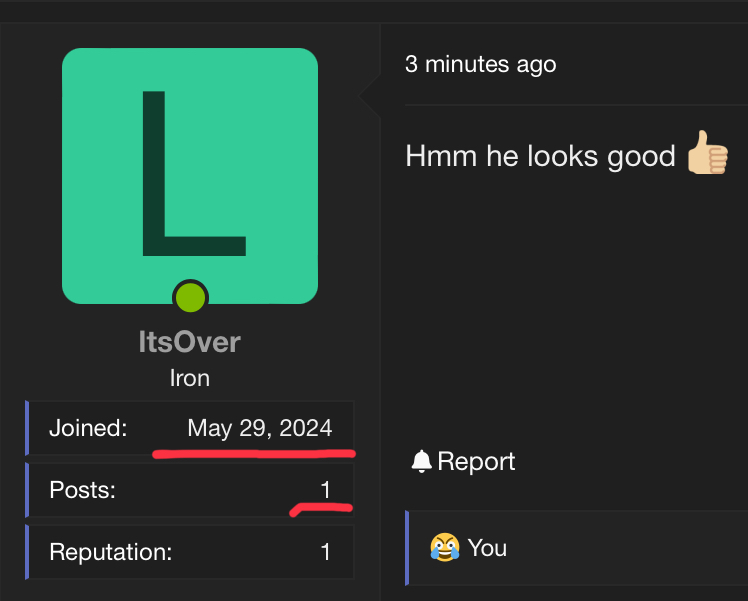Click the thumbs up emoji in post

[x=707, y=156]
